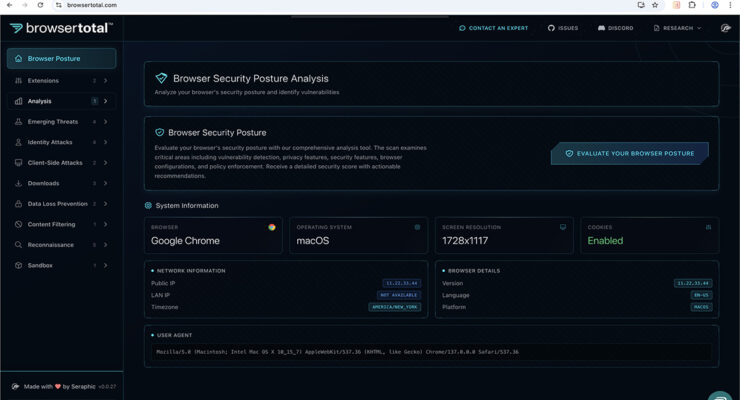Expand the Sandbox chevron
Screen dimensions: 740x400
click(105, 265)
